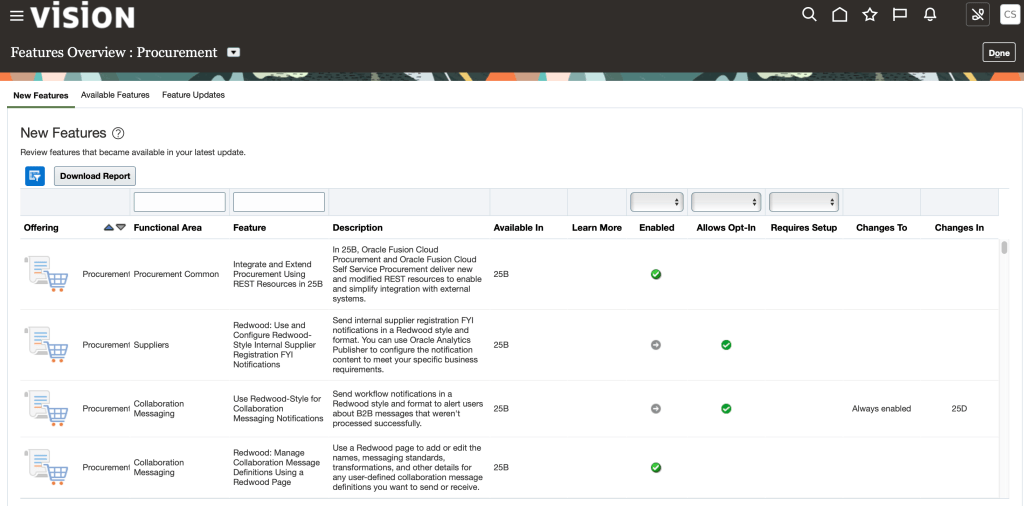This screenshot has width=1024, height=506.
Task: Click the Functional Area filter text field
Action: click(179, 202)
